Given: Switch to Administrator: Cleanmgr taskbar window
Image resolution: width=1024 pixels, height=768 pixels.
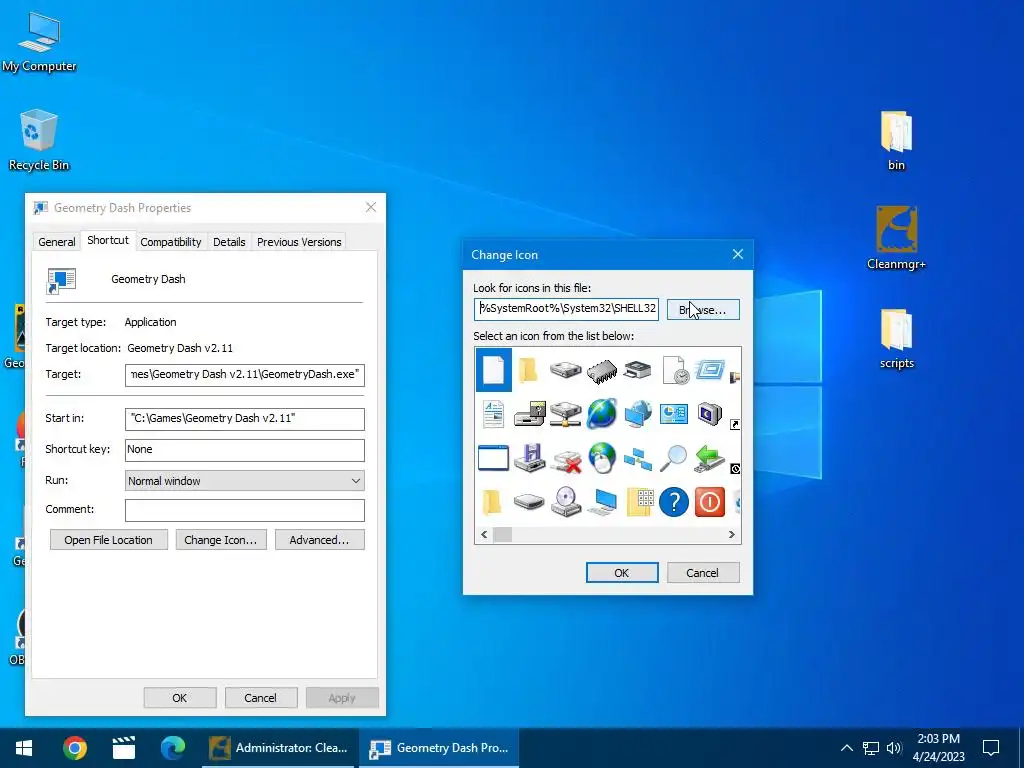Looking at the screenshot, I should point(280,748).
